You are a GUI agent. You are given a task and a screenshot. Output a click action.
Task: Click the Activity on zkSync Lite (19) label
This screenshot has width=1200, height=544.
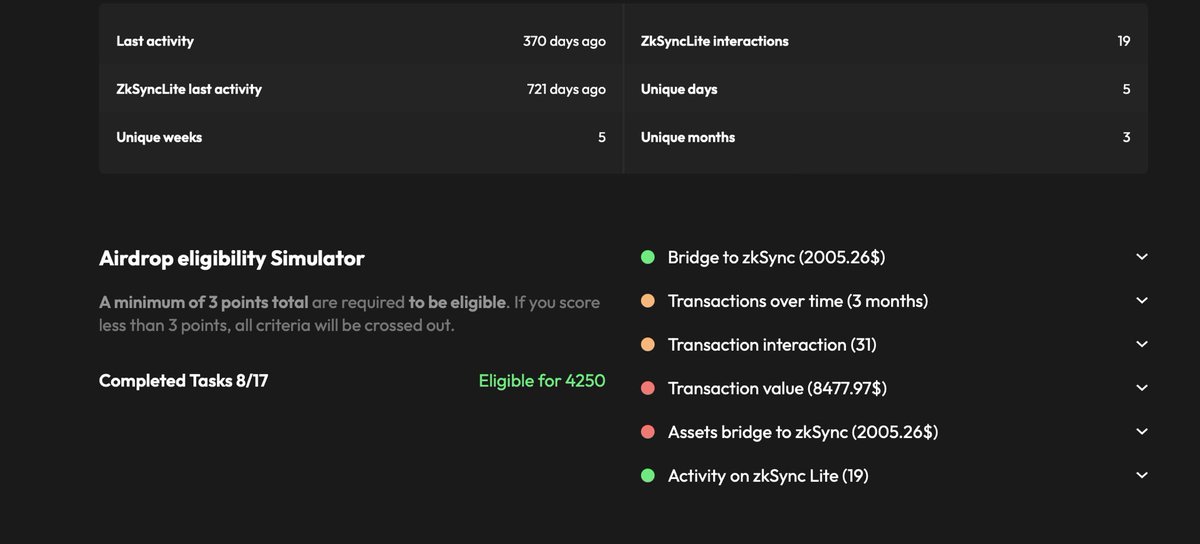pyautogui.click(x=768, y=476)
